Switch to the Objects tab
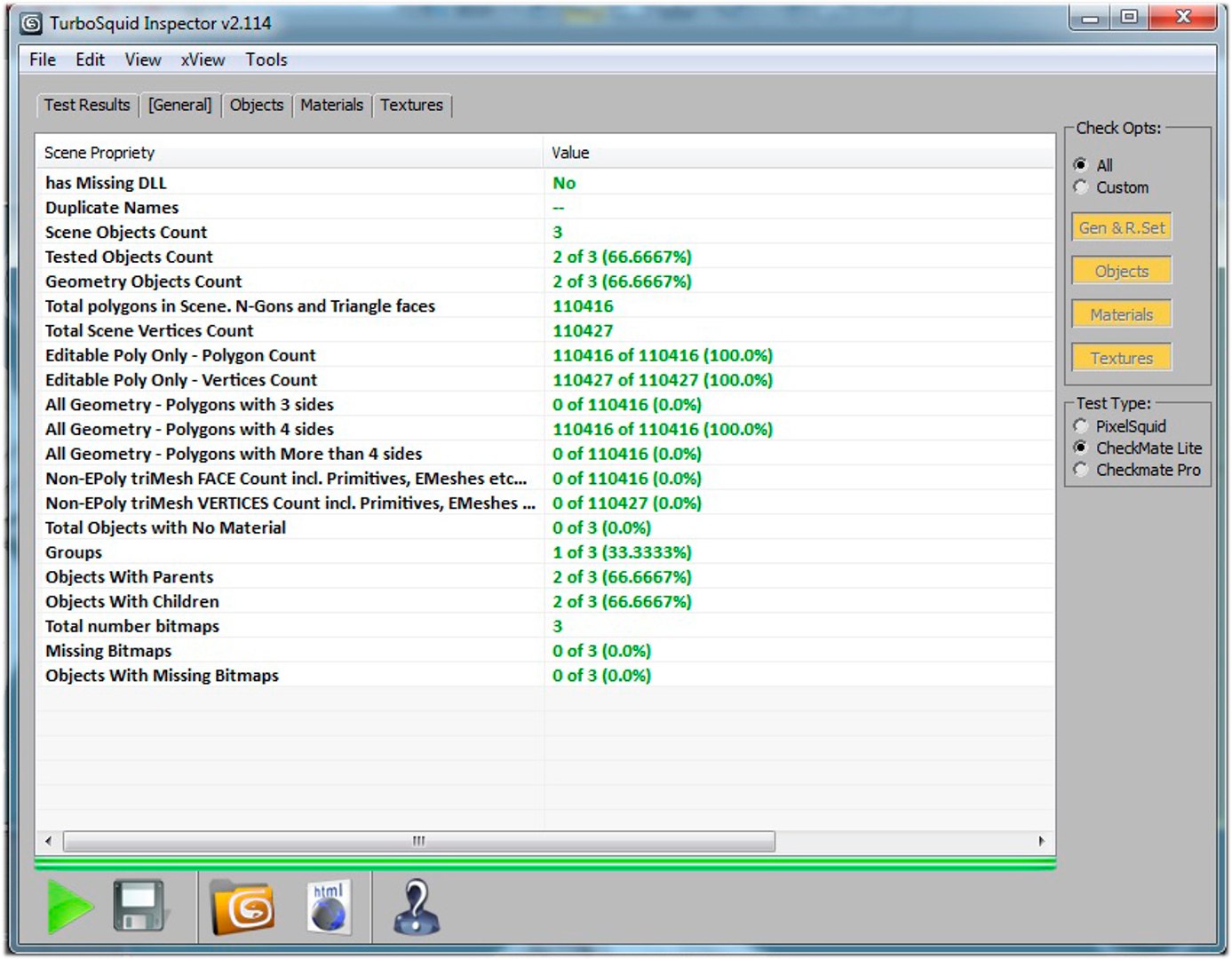 click(257, 105)
